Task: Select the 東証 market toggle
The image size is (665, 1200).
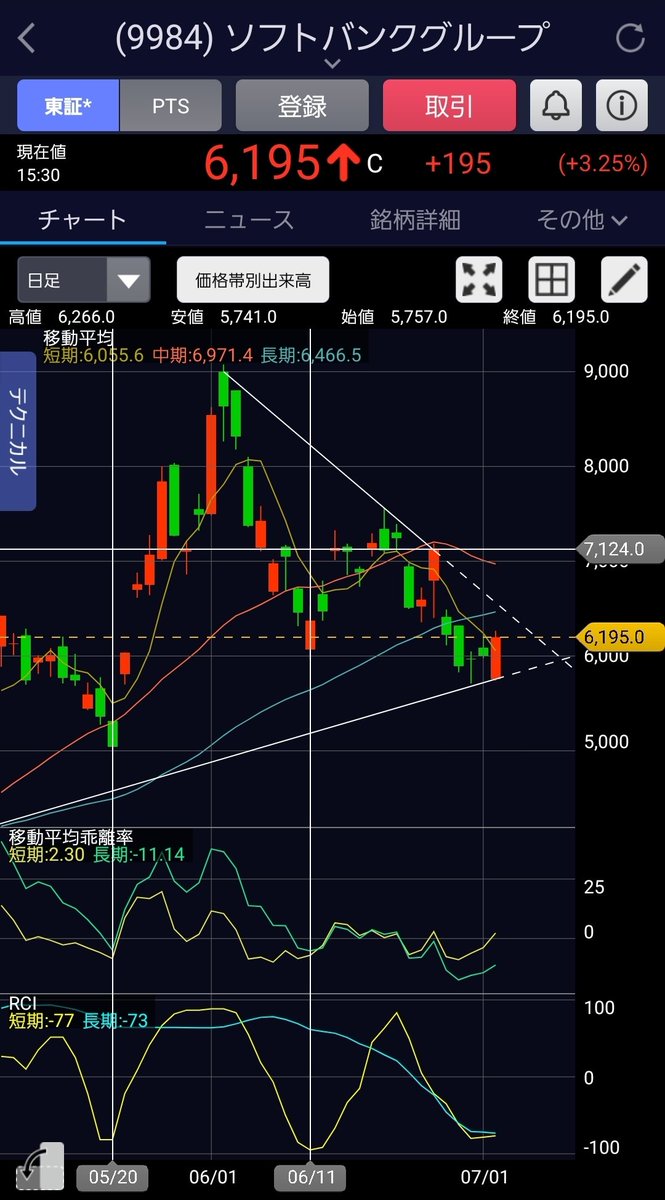Action: tap(68, 106)
